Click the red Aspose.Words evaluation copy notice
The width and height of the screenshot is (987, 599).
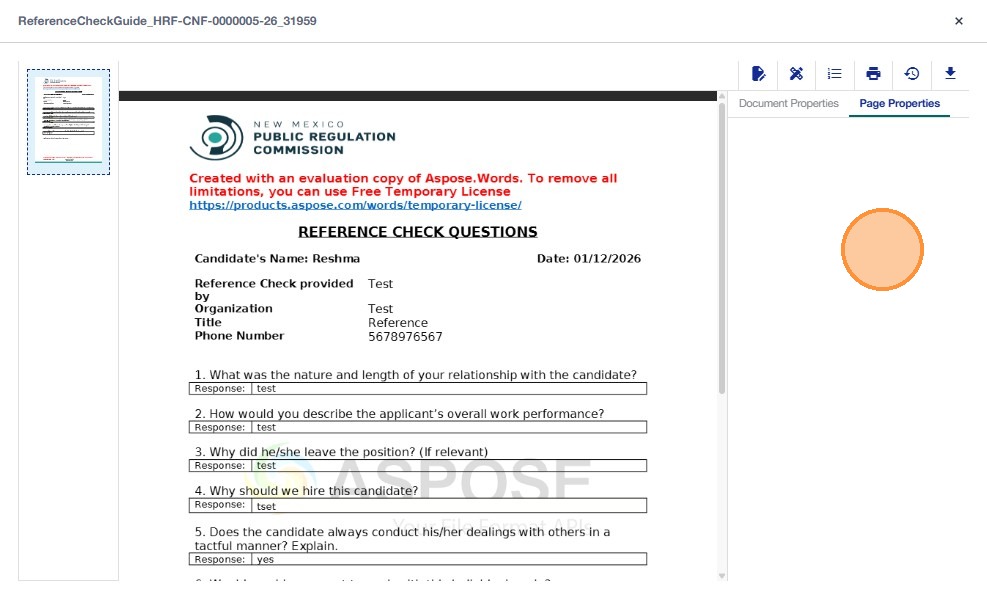[403, 185]
